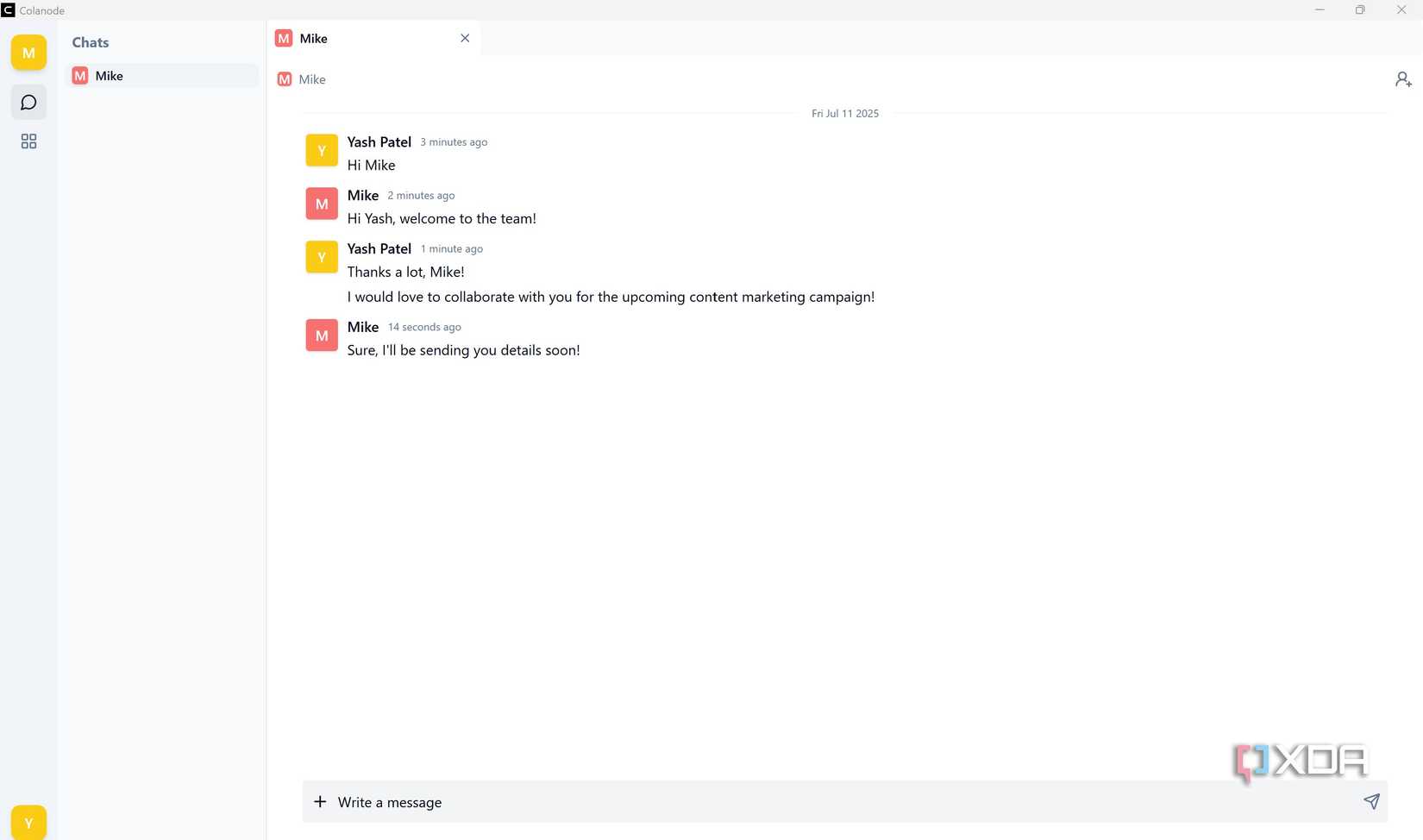Open the yellow M workspace avatar
The height and width of the screenshot is (840, 1423).
[28, 52]
